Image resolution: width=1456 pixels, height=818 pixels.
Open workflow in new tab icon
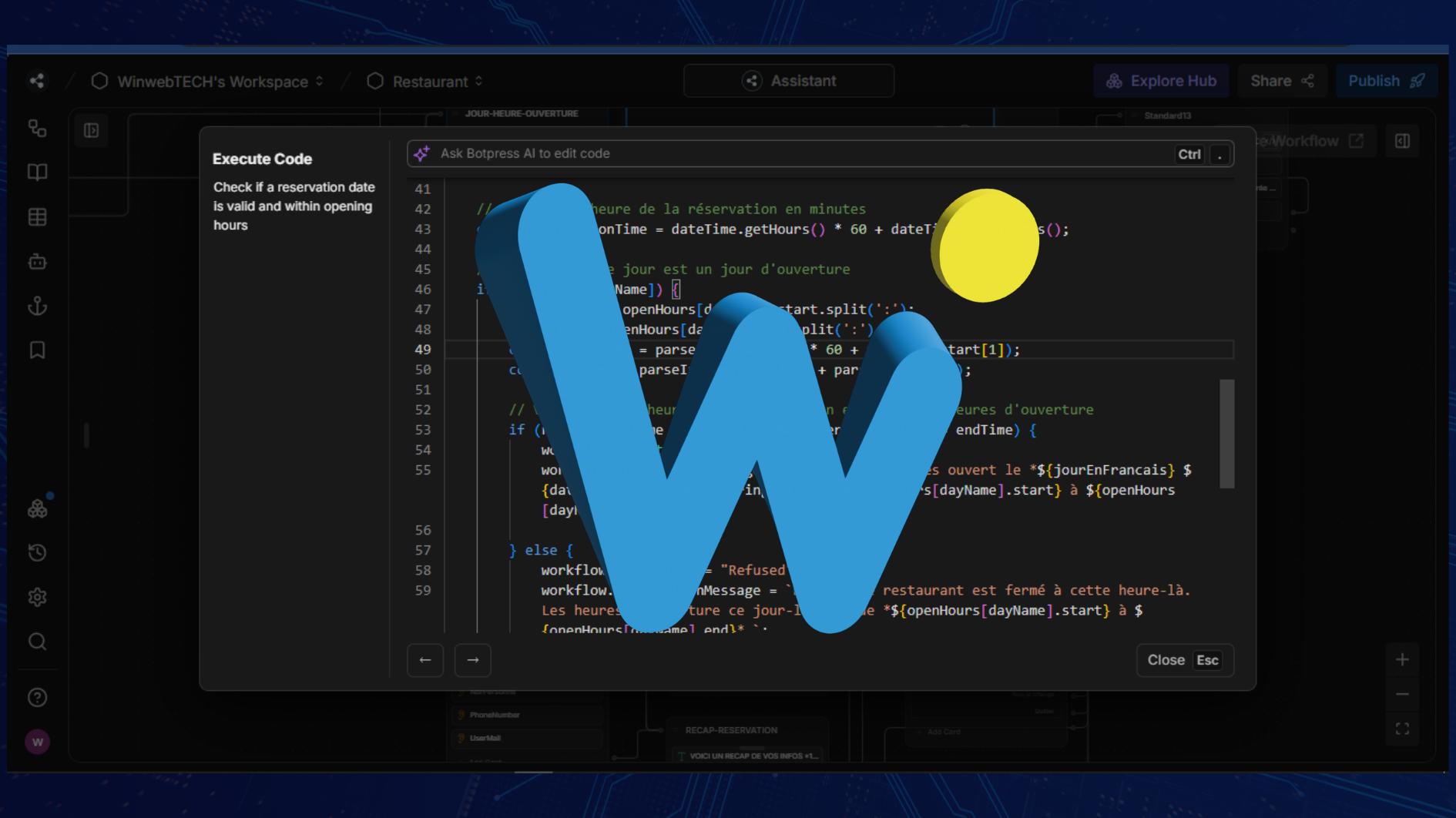(1357, 141)
